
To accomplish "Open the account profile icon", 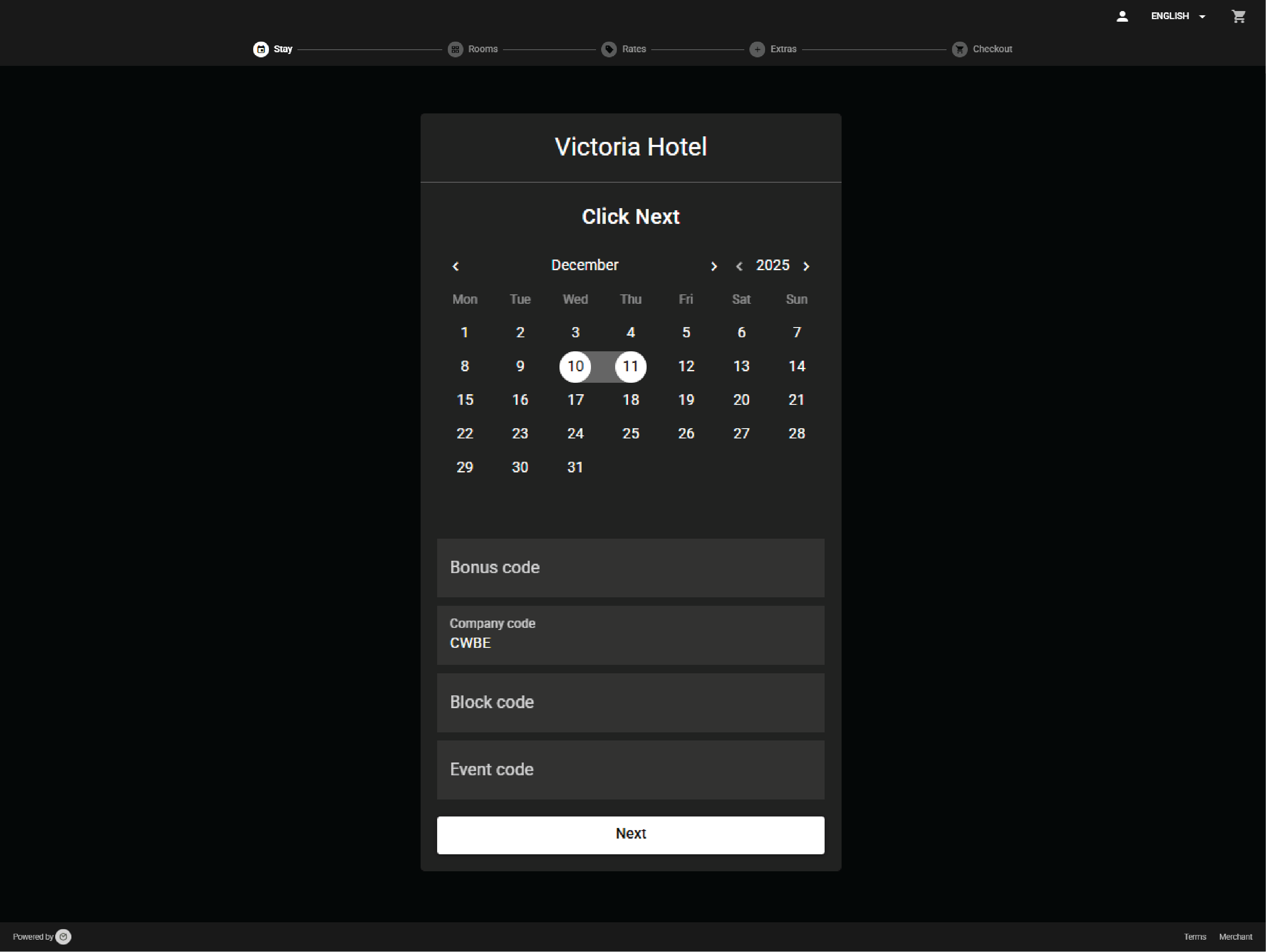I will tap(1122, 16).
